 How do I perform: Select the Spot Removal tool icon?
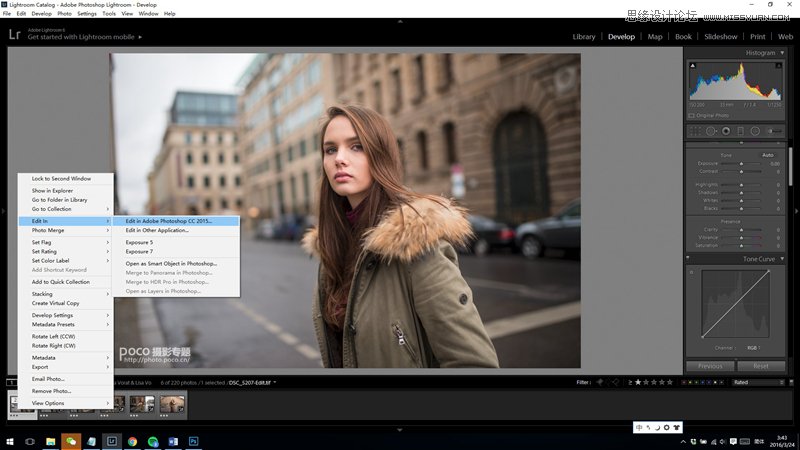tap(710, 131)
